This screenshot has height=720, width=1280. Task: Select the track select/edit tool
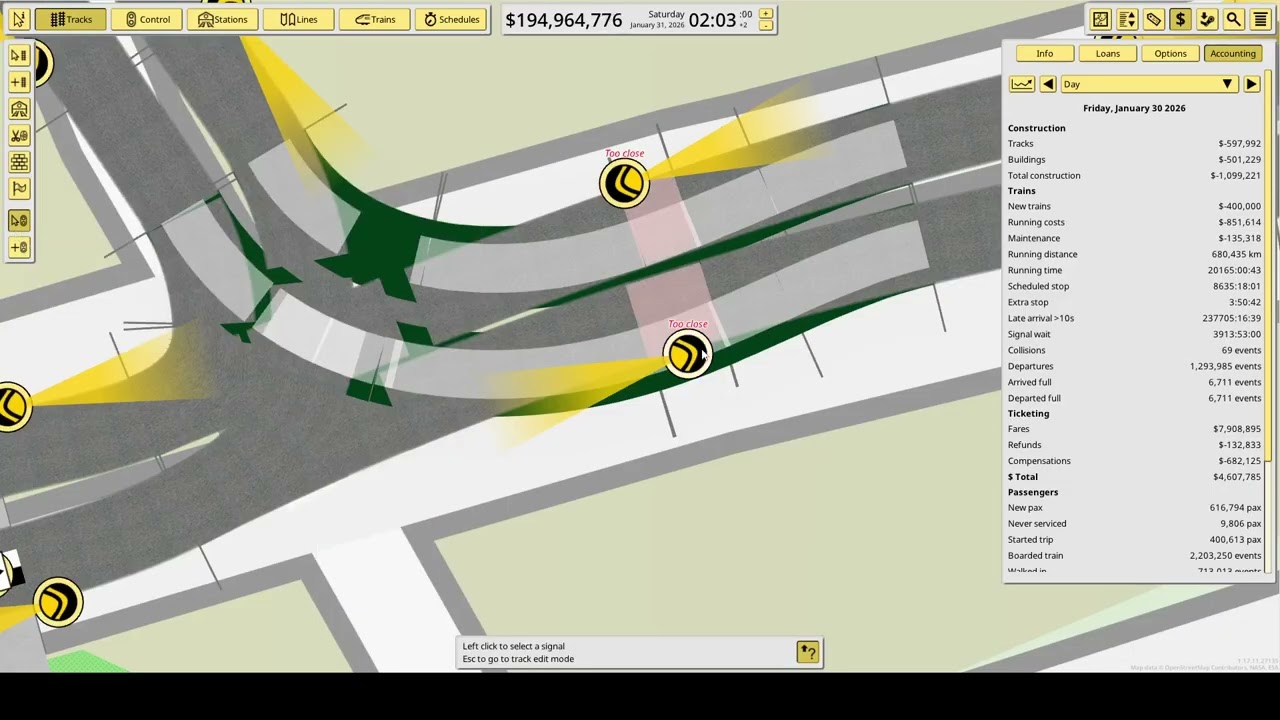(x=19, y=56)
